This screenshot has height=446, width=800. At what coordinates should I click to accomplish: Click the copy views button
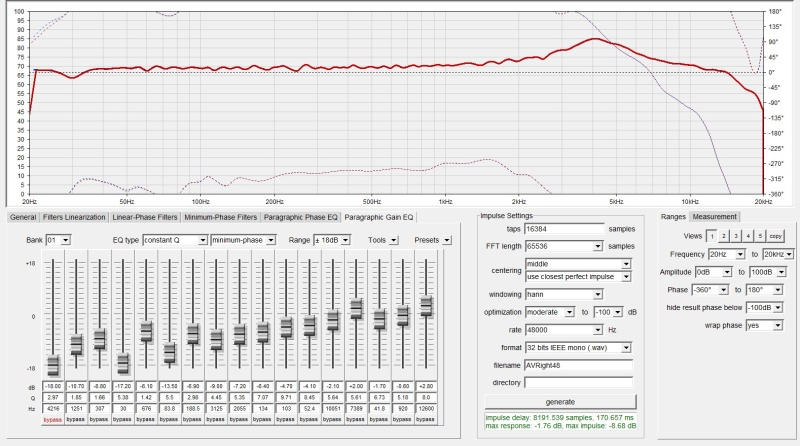pyautogui.click(x=775, y=236)
